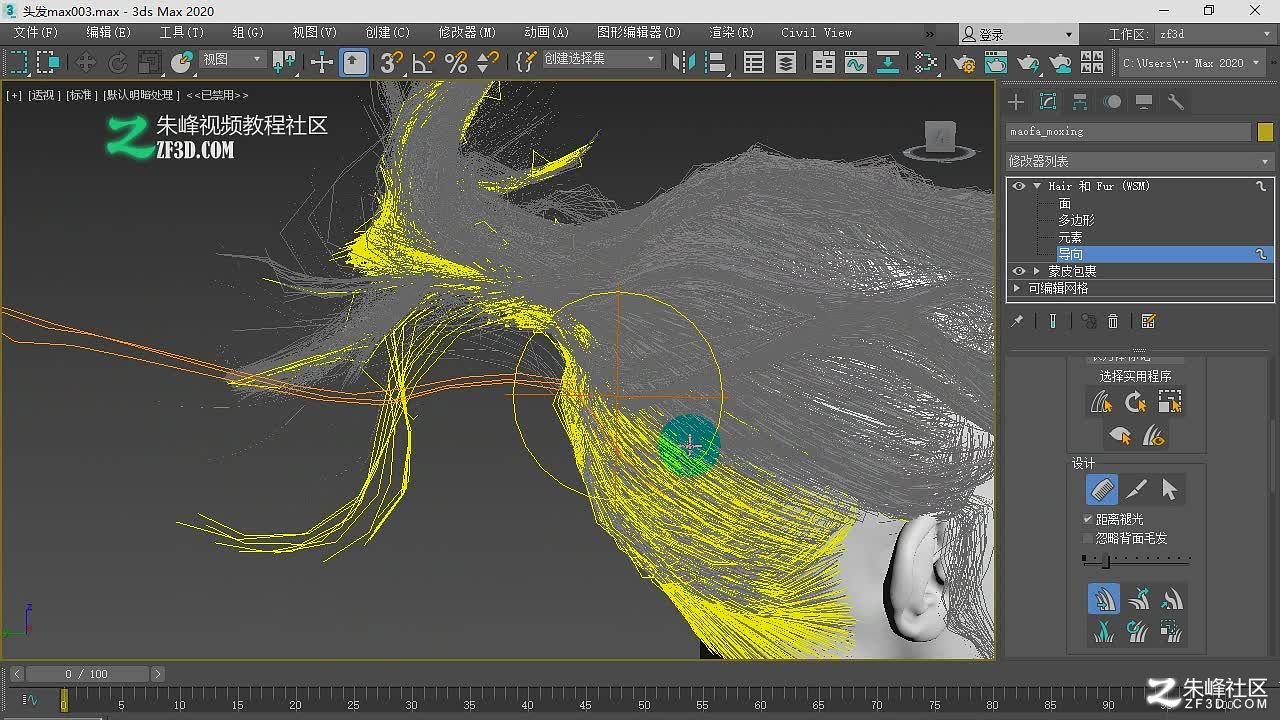
Task: Select the Hair Cut knife tool
Action: coord(1136,490)
